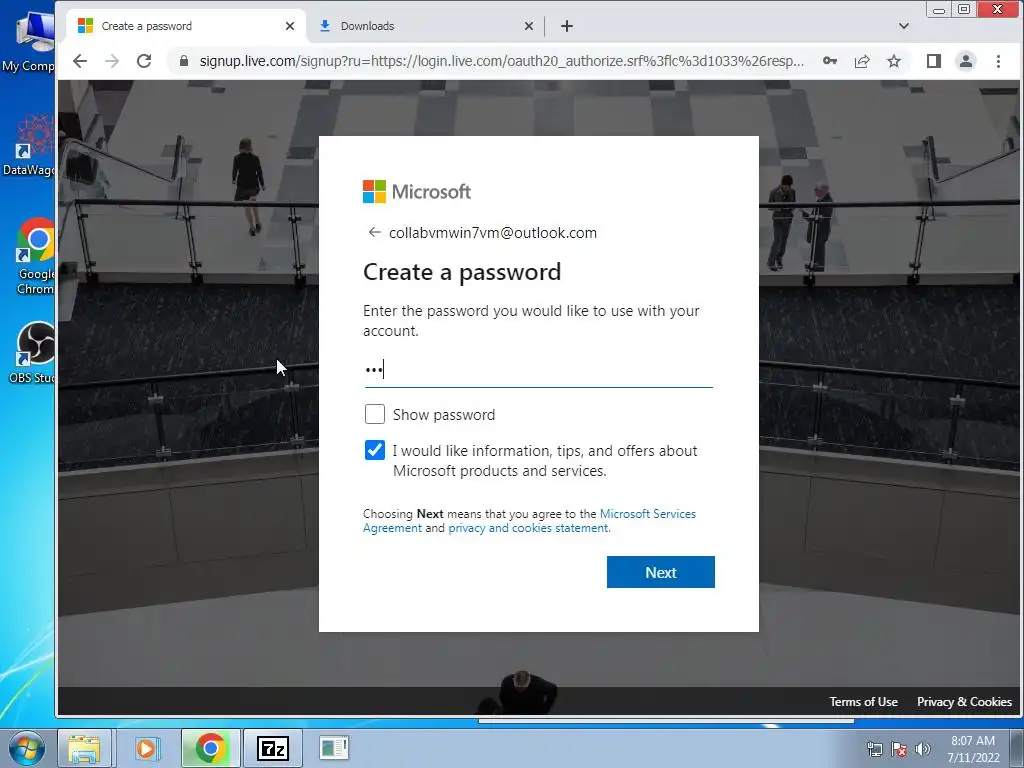Open the privacy and cookies statement link
This screenshot has height=768, width=1024.
tap(528, 528)
